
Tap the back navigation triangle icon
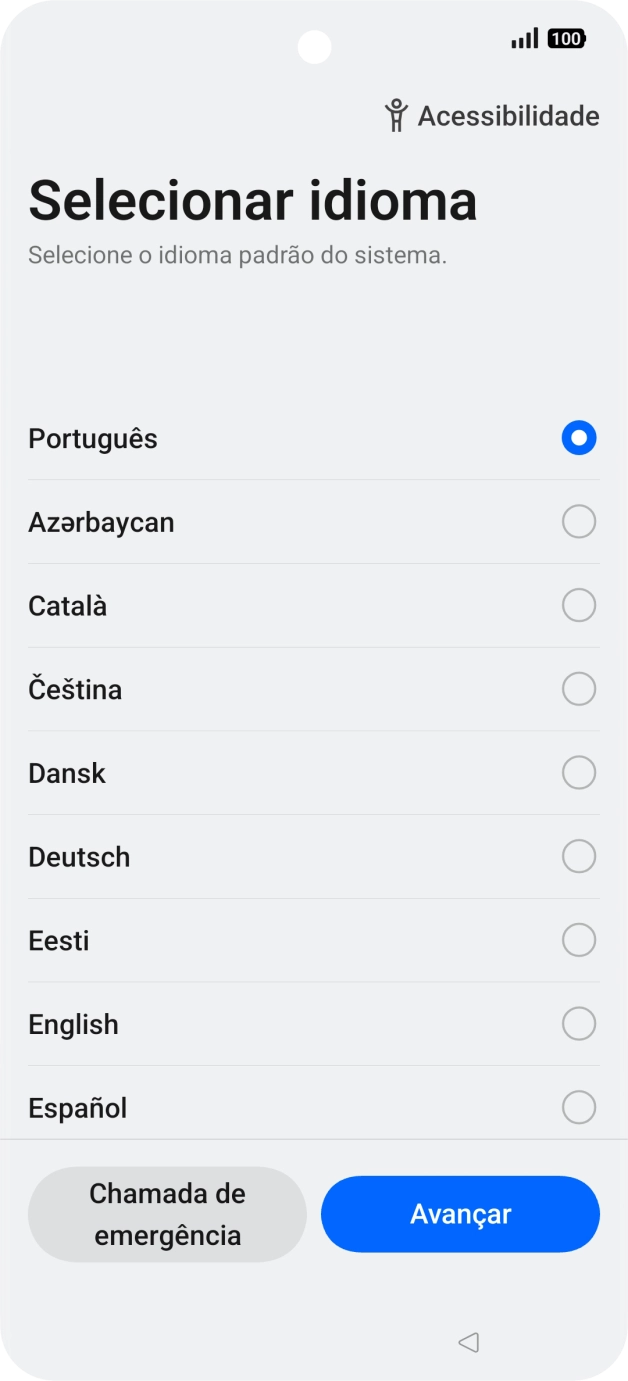[468, 1342]
